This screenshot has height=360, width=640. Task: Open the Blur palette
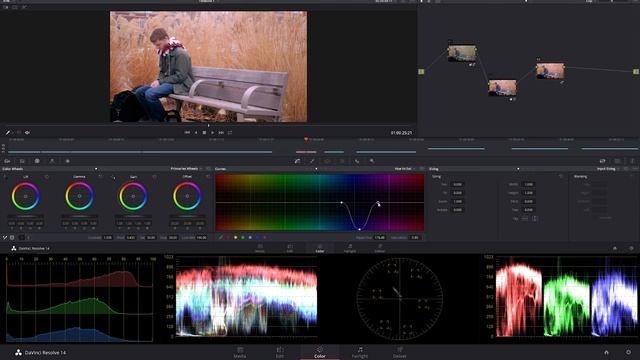(x=357, y=161)
